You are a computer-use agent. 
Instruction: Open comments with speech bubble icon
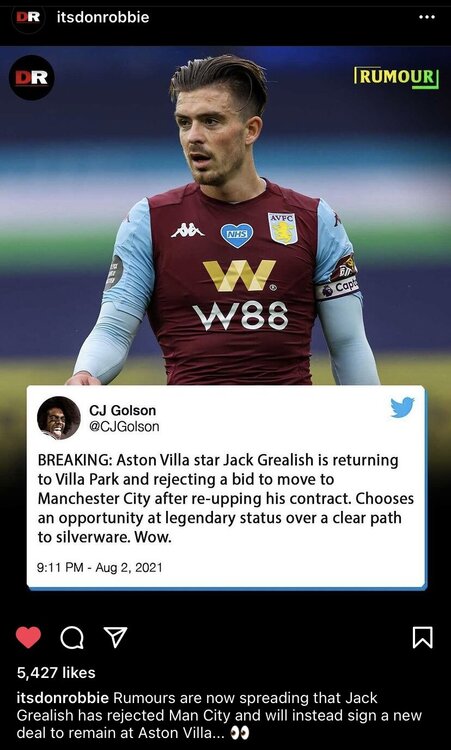click(x=72, y=638)
